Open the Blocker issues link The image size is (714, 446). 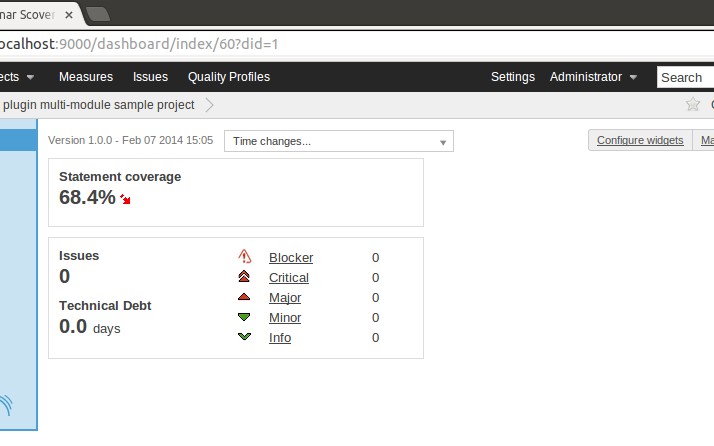click(290, 257)
